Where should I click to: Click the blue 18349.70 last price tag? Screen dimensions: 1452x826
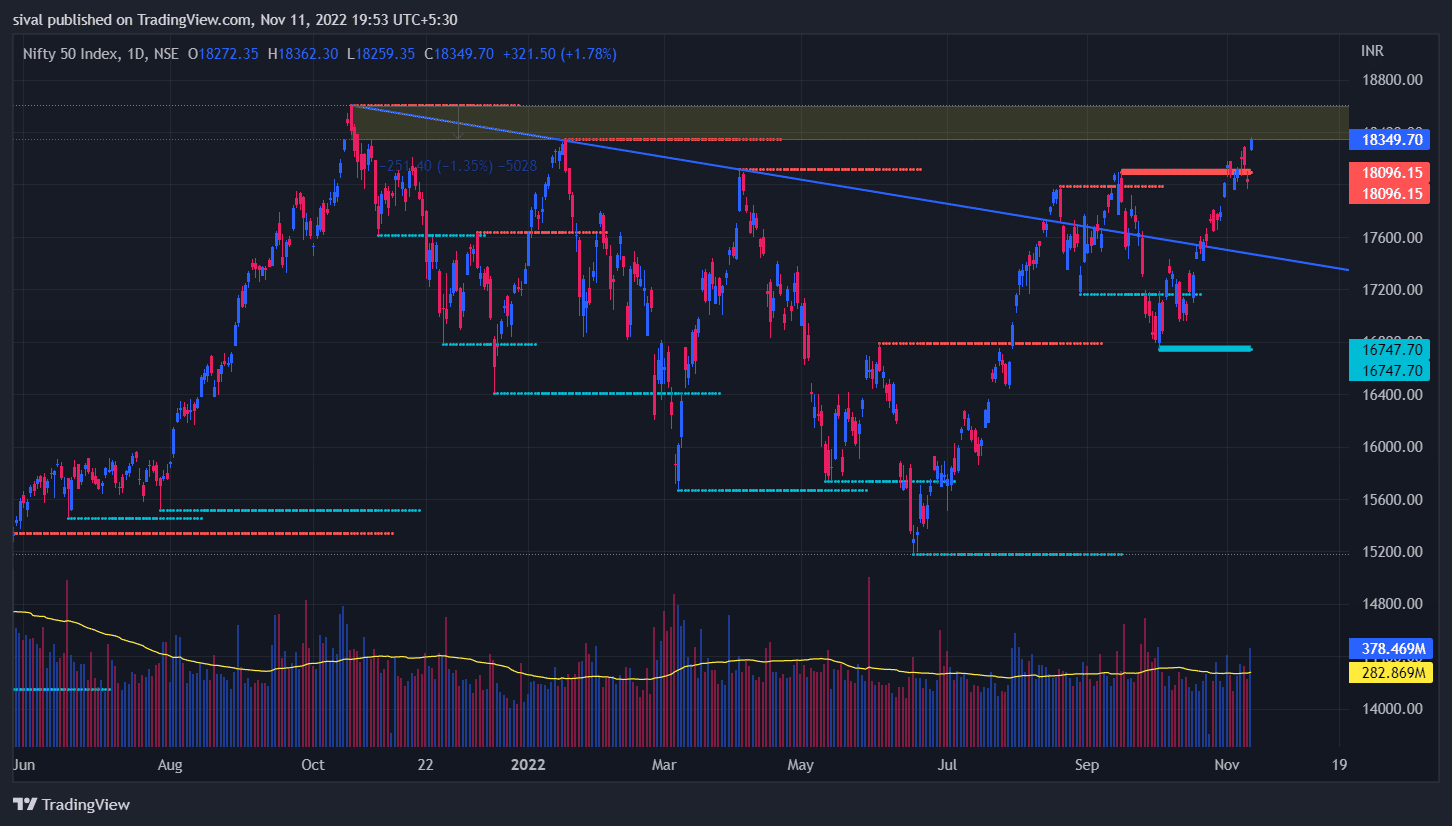[1390, 140]
